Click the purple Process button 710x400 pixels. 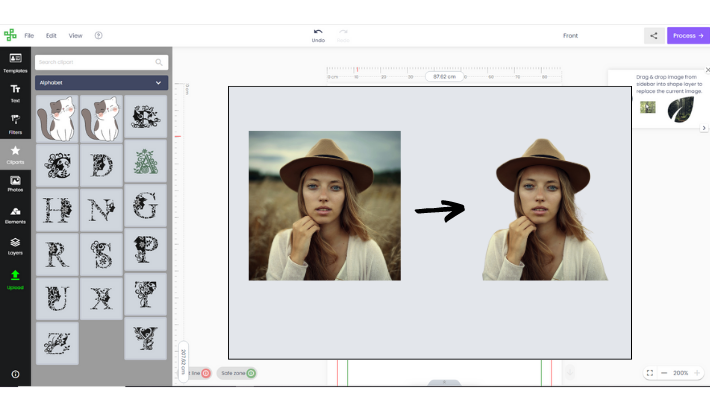(x=688, y=35)
